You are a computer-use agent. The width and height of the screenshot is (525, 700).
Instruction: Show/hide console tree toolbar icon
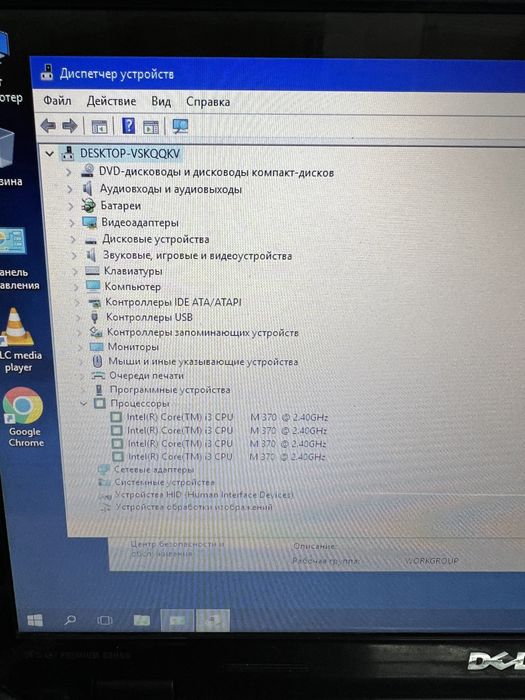[100, 127]
